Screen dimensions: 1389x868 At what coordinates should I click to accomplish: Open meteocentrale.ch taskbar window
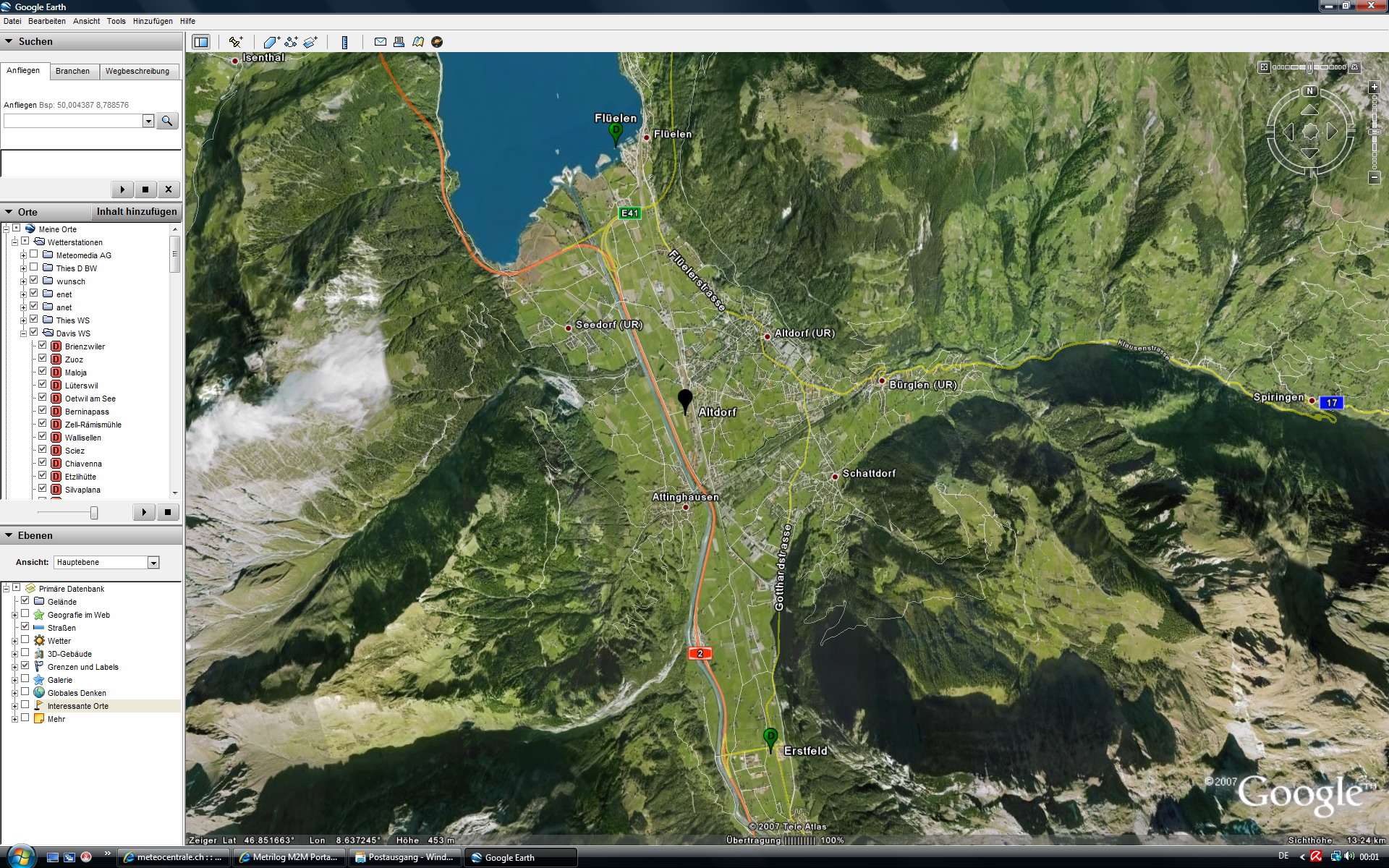tap(174, 857)
